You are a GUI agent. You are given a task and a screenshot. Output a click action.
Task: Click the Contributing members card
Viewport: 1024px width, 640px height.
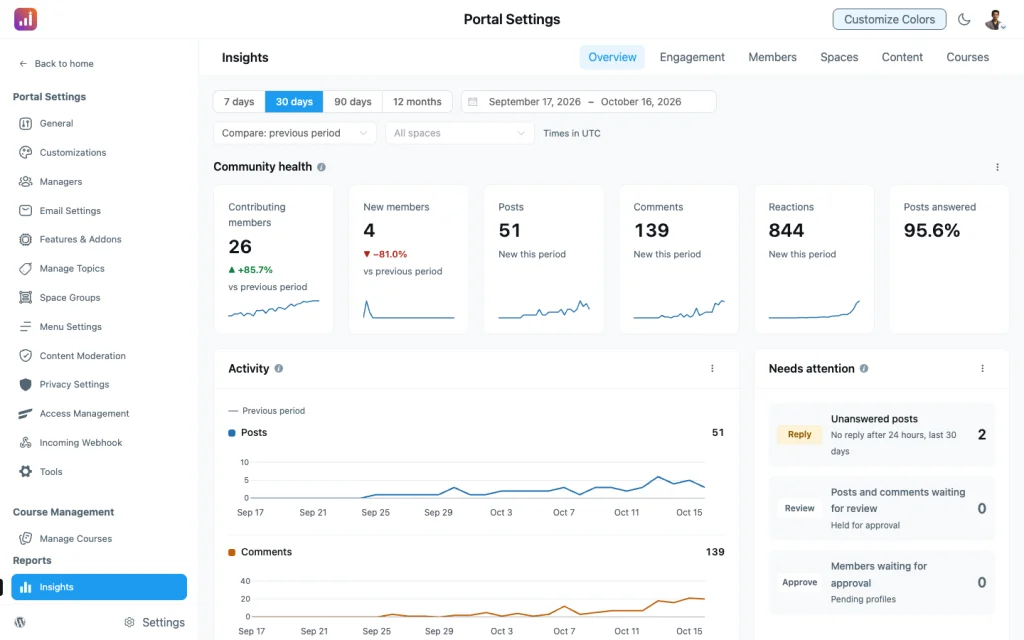point(274,259)
